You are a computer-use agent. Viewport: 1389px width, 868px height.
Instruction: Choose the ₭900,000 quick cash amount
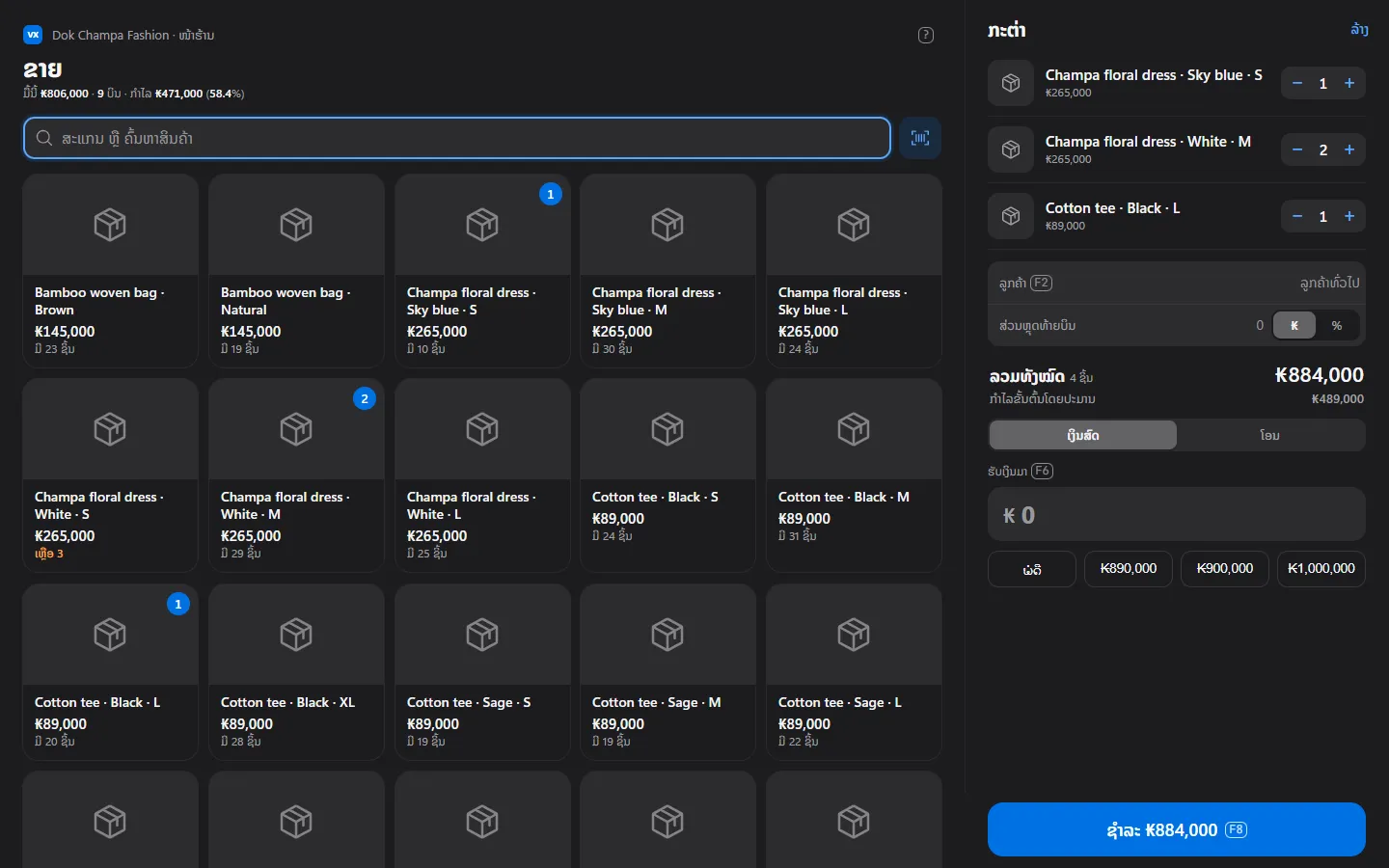pos(1225,569)
